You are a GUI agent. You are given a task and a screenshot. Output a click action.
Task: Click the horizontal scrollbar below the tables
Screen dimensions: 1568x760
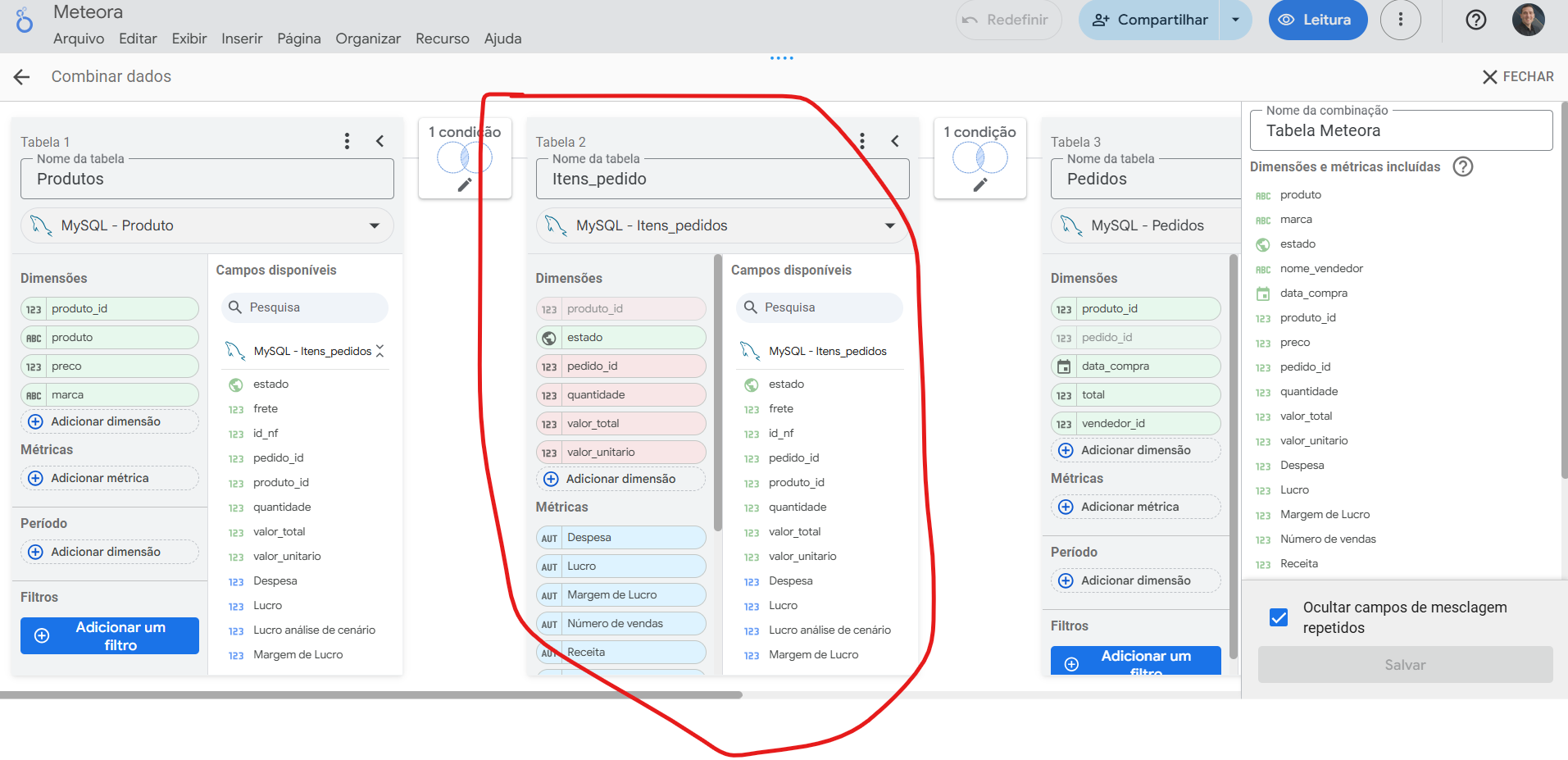[x=371, y=695]
